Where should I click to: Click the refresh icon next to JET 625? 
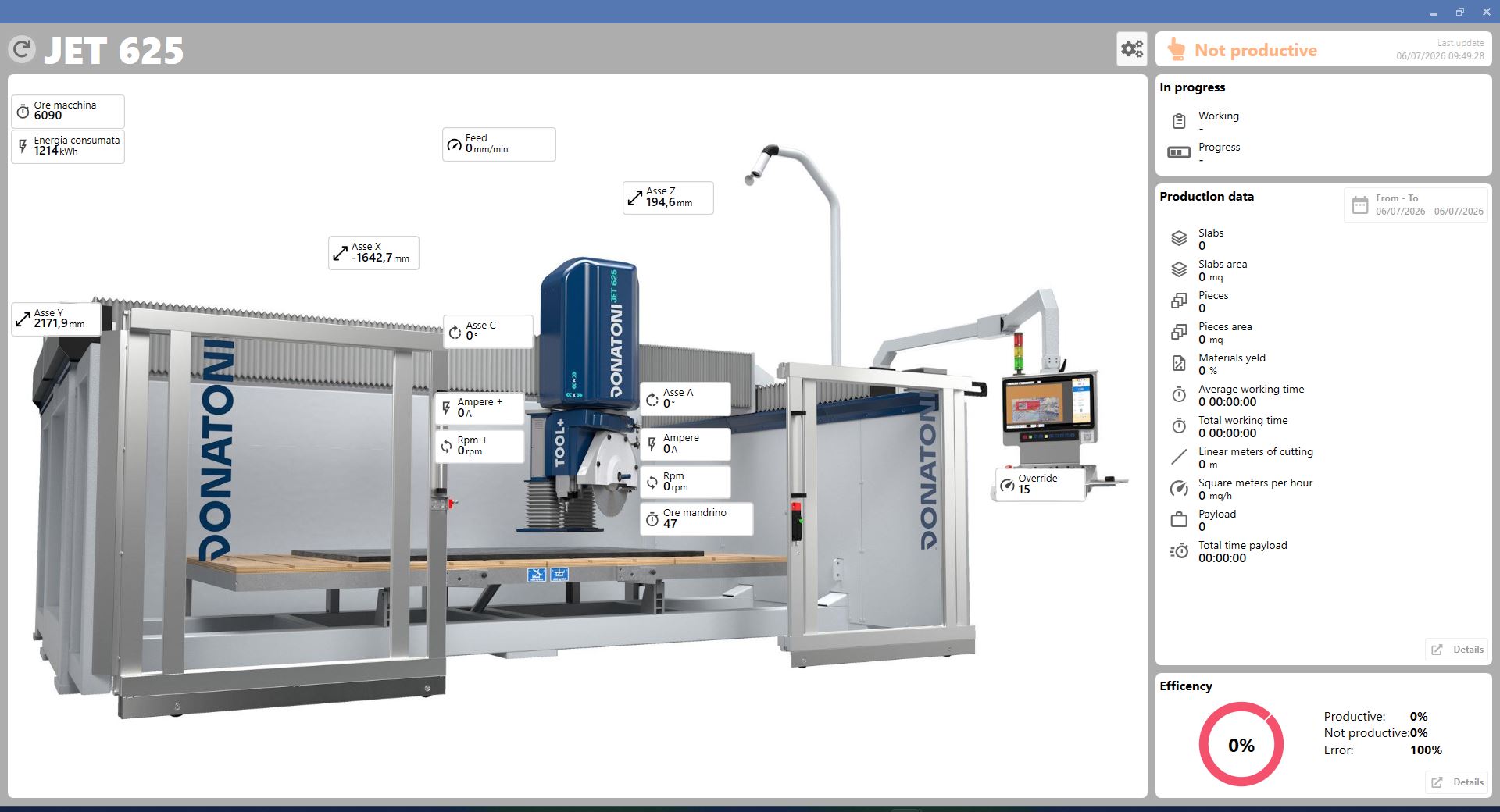22,50
